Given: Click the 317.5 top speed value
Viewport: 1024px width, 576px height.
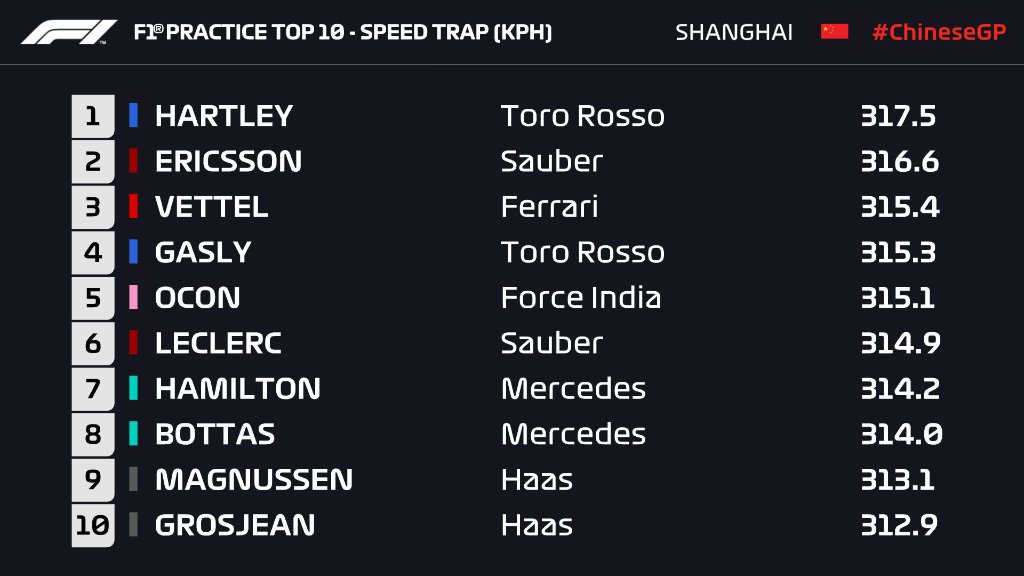Looking at the screenshot, I should pos(899,116).
